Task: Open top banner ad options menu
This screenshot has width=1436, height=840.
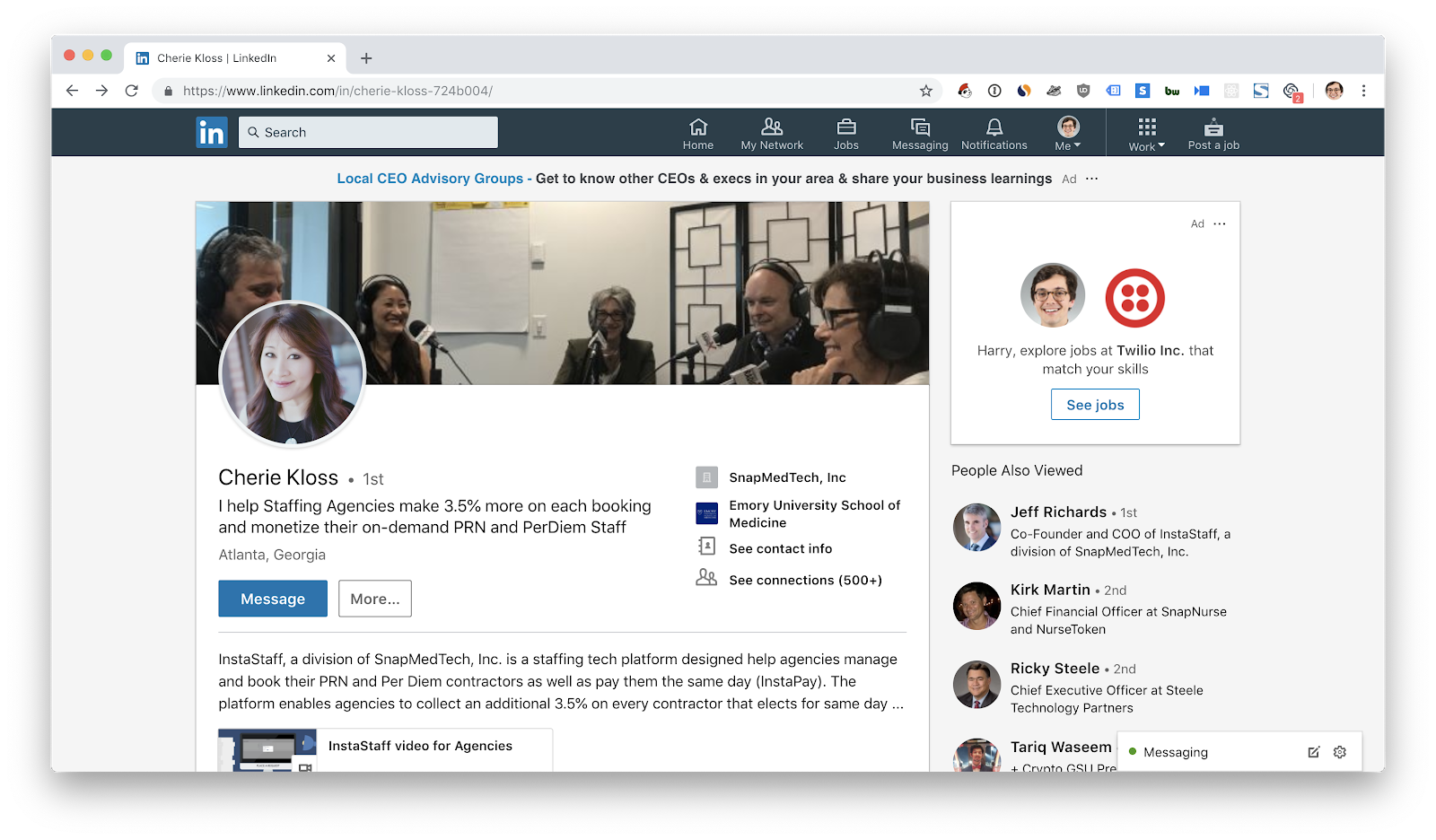Action: 1091,179
